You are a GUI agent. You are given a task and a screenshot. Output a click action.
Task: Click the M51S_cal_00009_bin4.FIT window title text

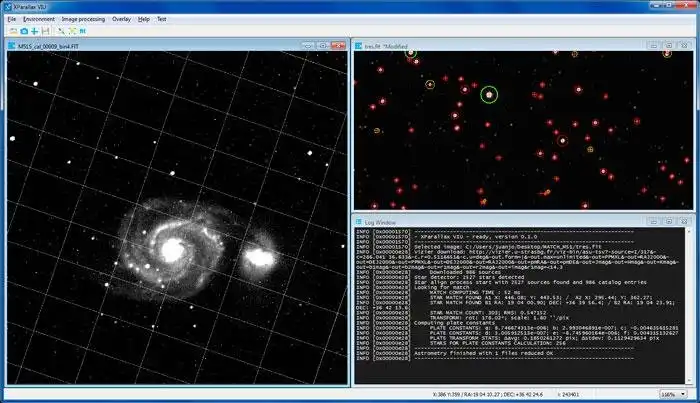[x=48, y=46]
